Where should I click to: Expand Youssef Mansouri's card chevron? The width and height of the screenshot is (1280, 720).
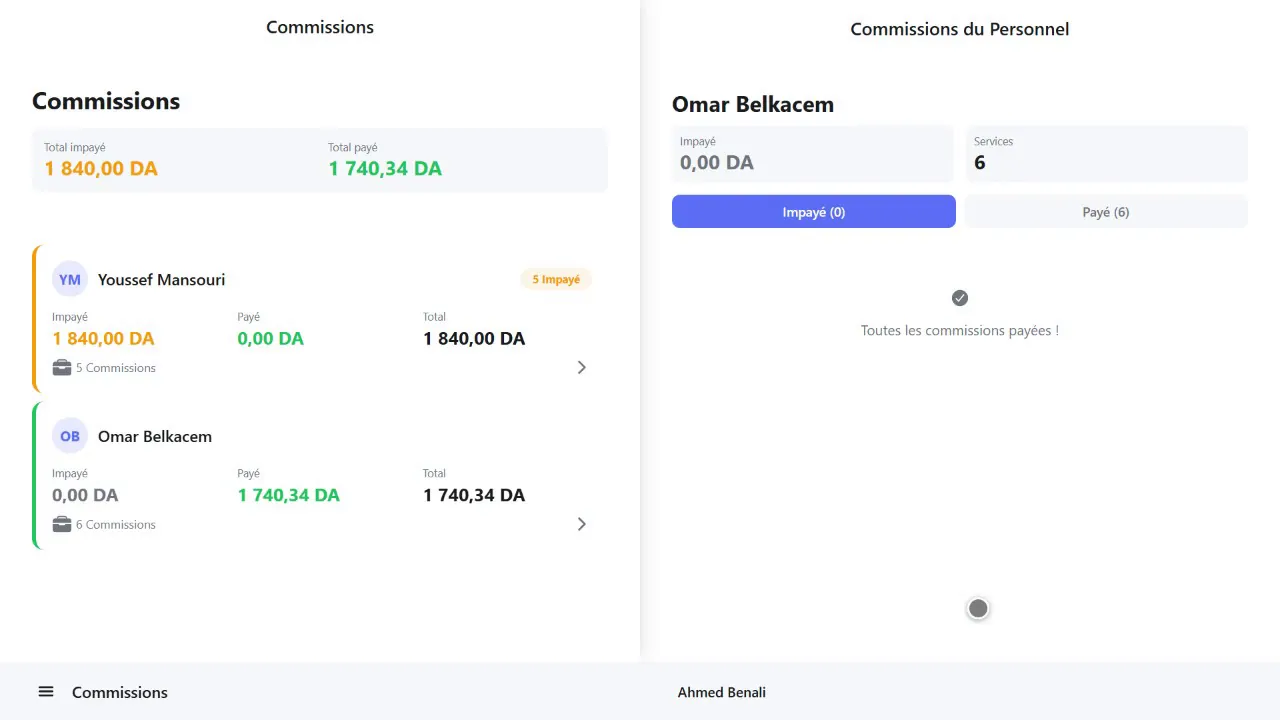coord(582,368)
